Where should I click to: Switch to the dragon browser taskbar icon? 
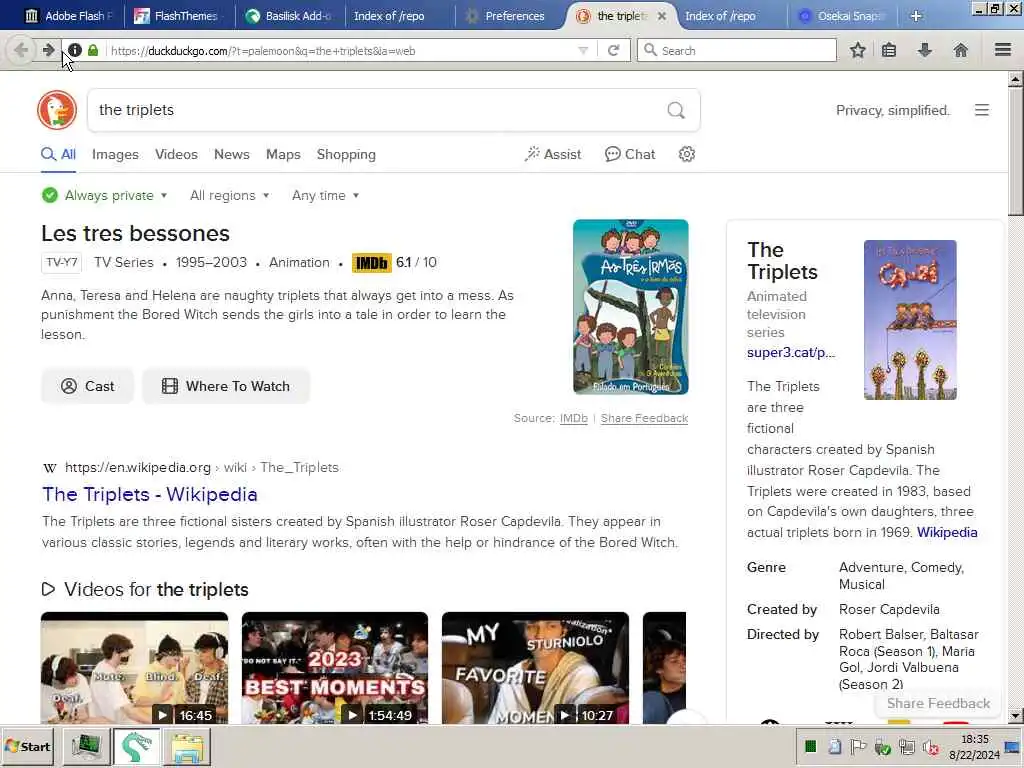pos(136,746)
